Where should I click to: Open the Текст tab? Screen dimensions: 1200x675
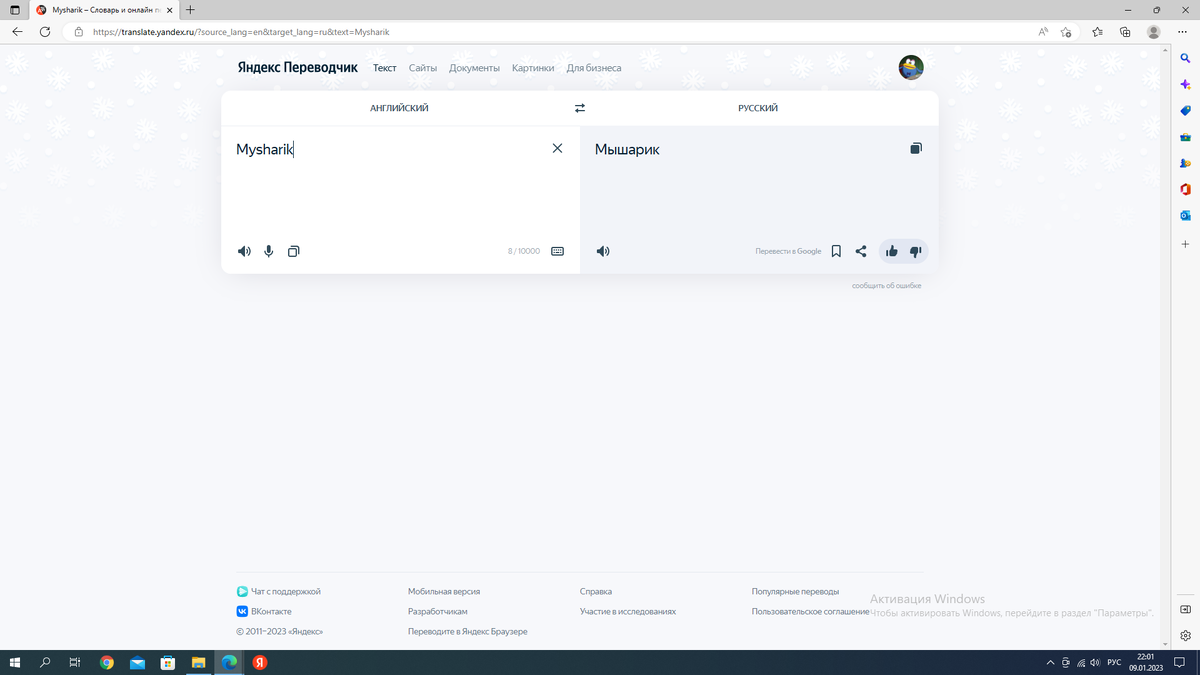click(385, 68)
